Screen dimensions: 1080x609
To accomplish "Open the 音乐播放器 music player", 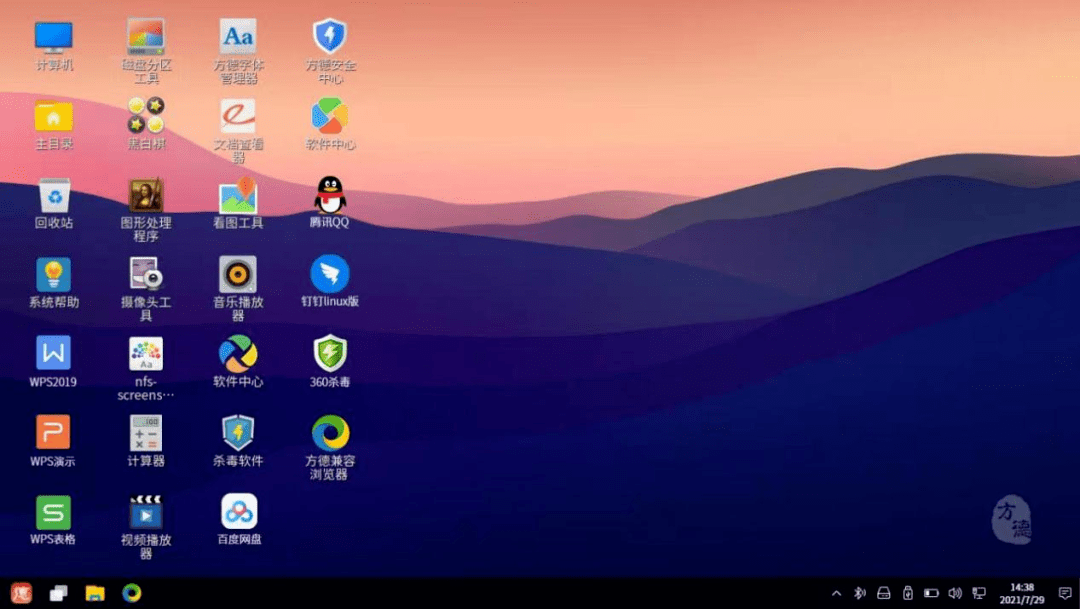I will pyautogui.click(x=238, y=274).
